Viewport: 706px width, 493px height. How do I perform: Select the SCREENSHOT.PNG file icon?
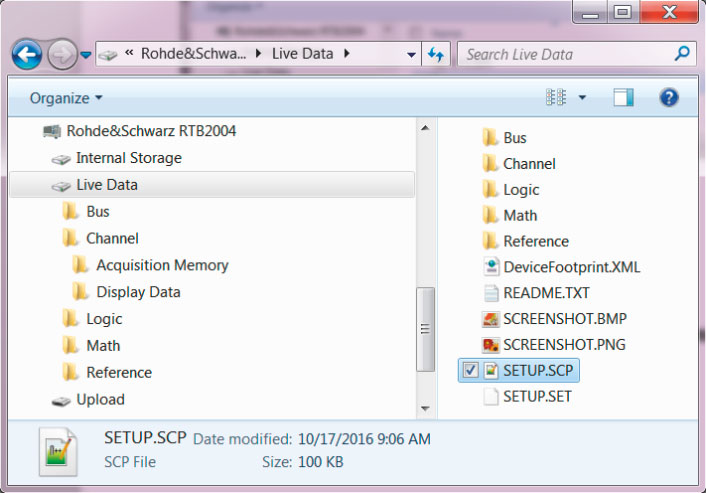[490, 344]
